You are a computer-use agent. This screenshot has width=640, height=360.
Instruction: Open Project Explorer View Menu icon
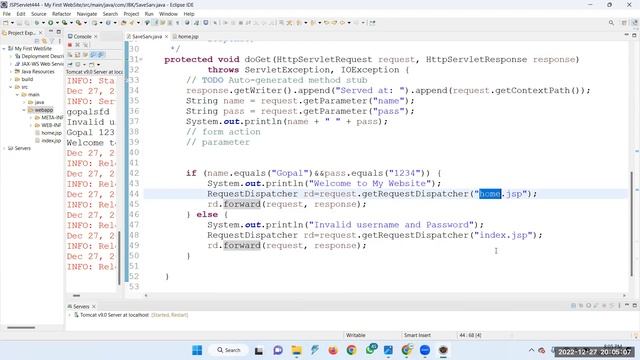[60, 41]
